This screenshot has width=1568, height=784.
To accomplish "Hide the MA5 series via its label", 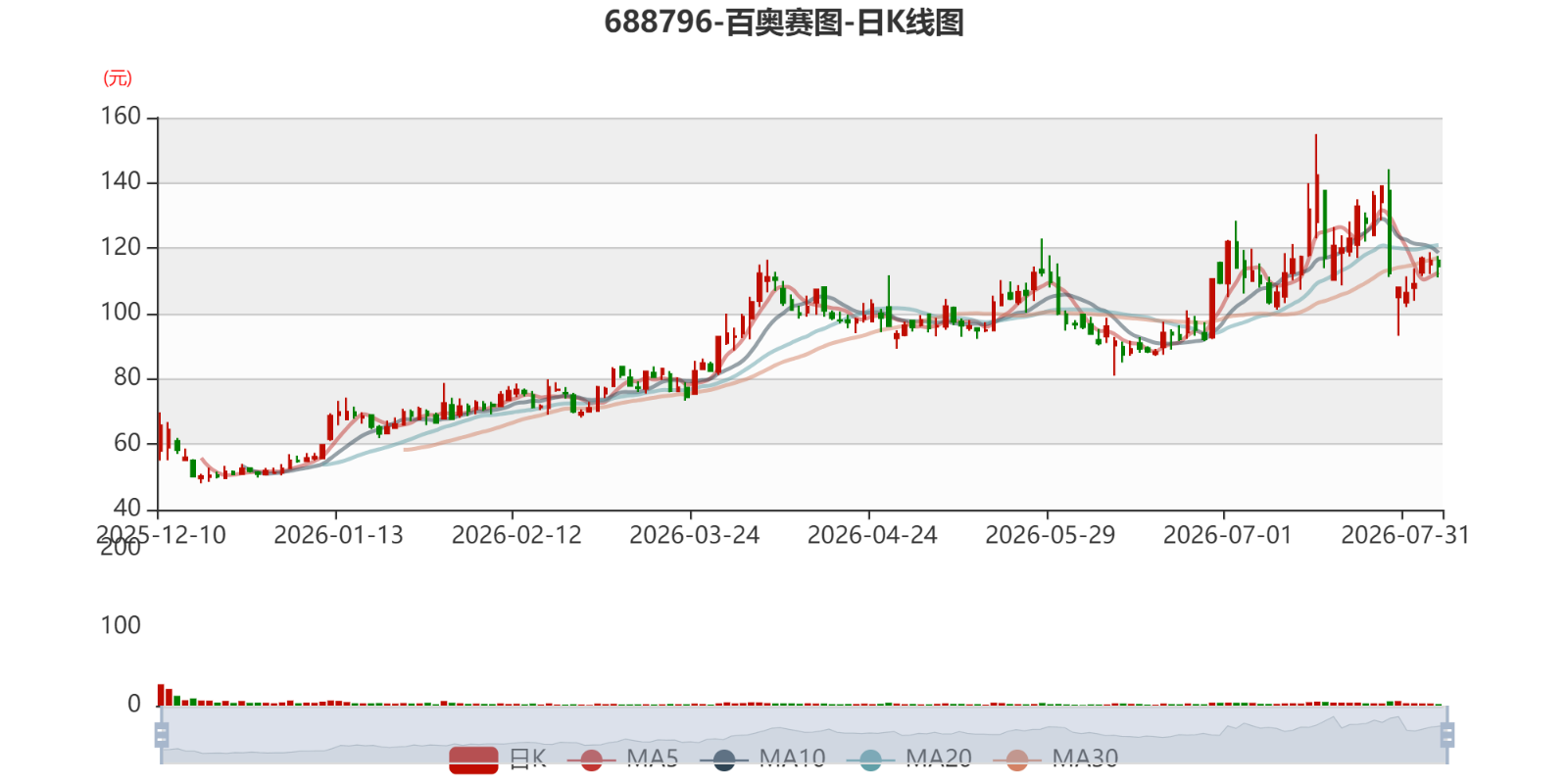I will tap(653, 759).
